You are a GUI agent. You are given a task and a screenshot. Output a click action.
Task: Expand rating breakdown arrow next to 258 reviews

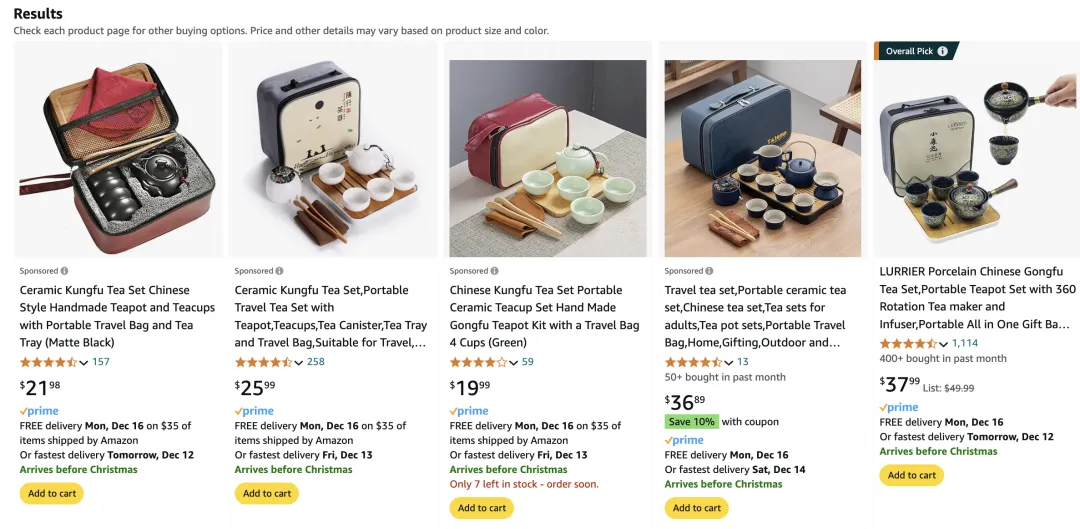[299, 363]
